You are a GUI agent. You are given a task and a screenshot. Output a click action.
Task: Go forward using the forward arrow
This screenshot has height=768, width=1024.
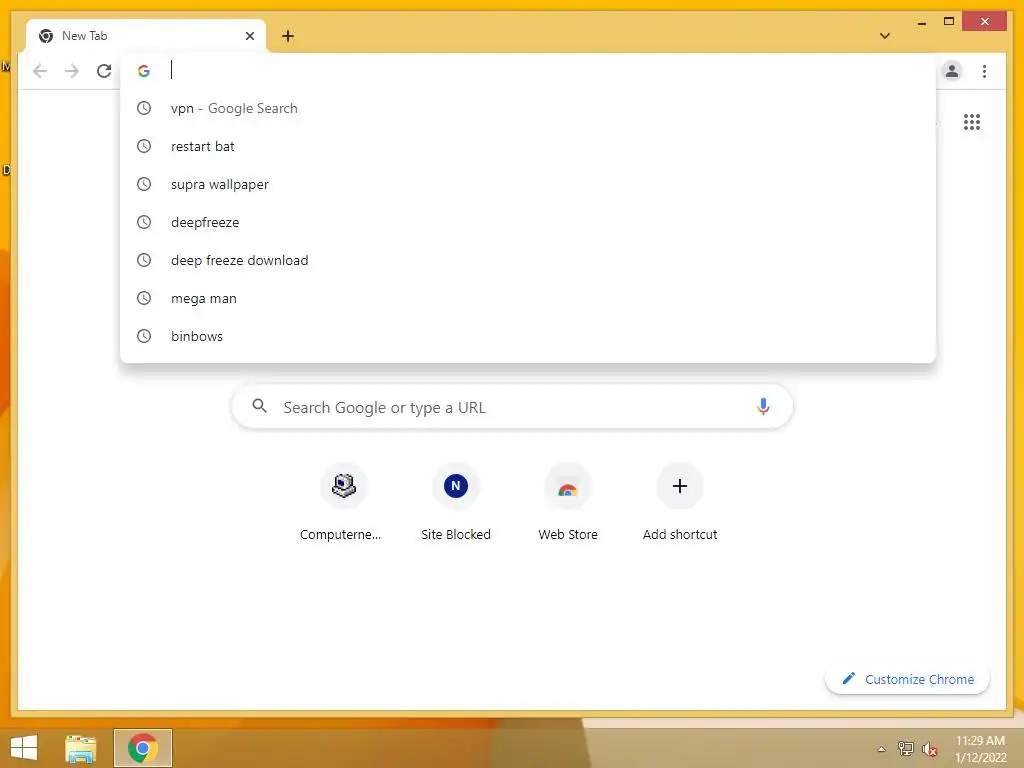coord(72,71)
